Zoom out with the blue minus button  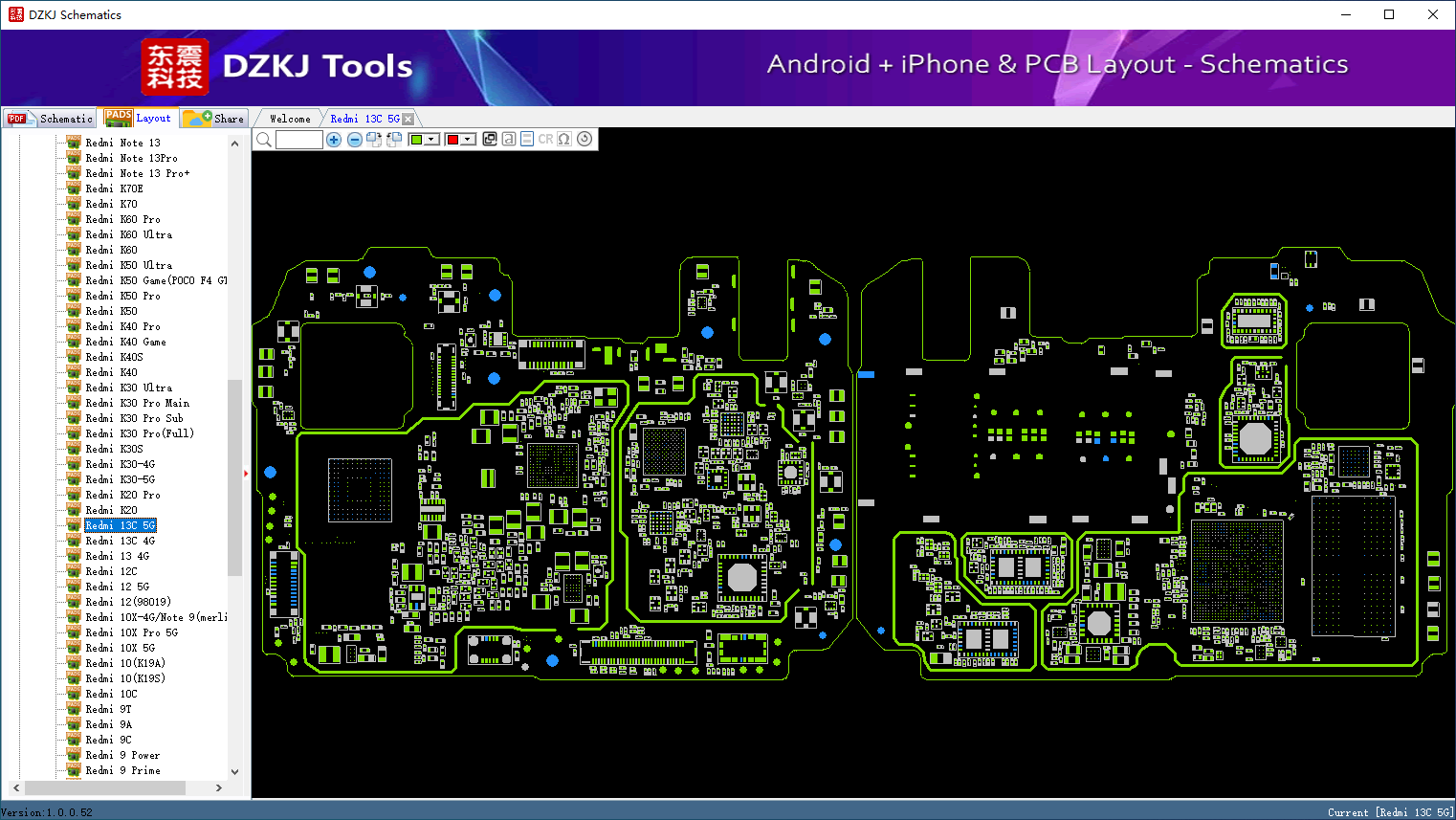click(x=355, y=140)
